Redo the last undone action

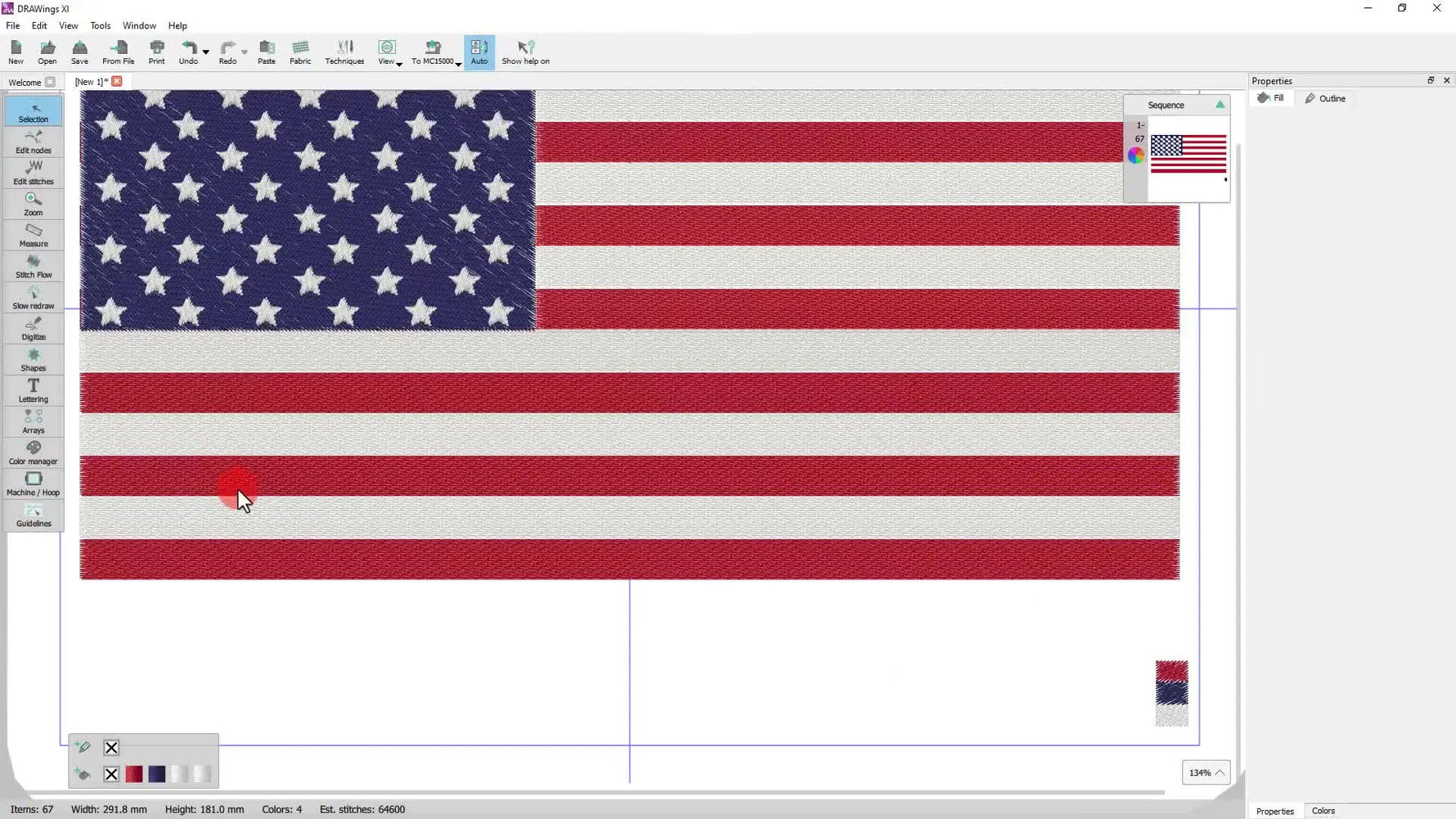pyautogui.click(x=227, y=52)
